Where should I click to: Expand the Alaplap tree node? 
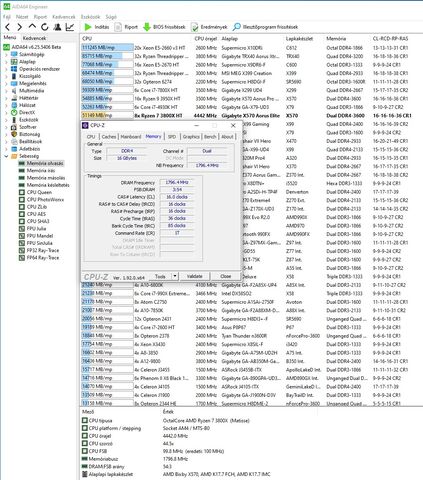click(6, 62)
